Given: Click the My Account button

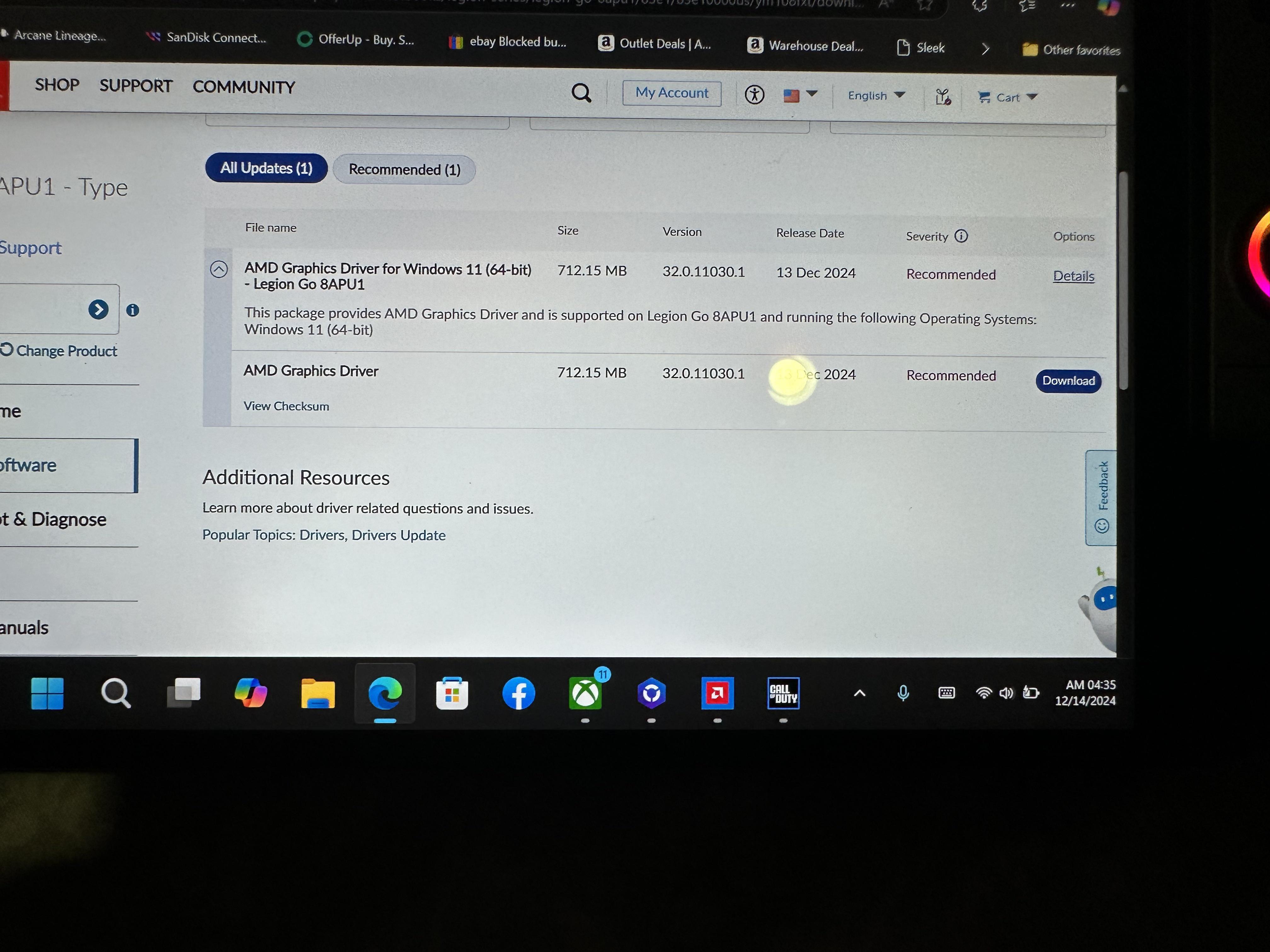Looking at the screenshot, I should click(x=672, y=93).
